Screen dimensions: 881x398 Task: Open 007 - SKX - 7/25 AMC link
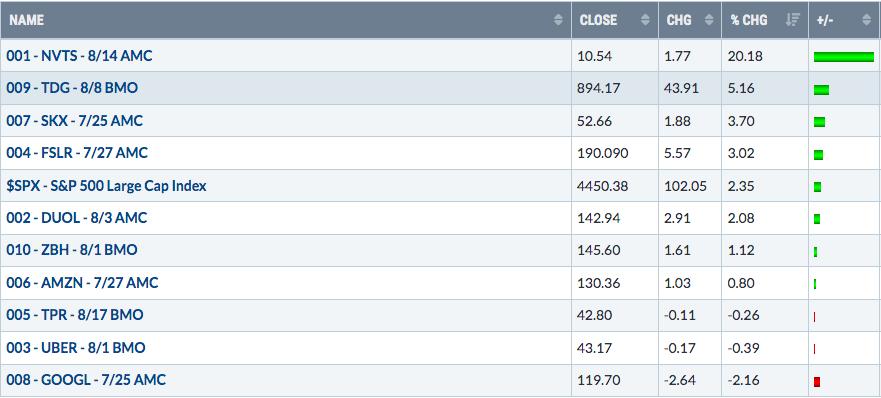75,121
